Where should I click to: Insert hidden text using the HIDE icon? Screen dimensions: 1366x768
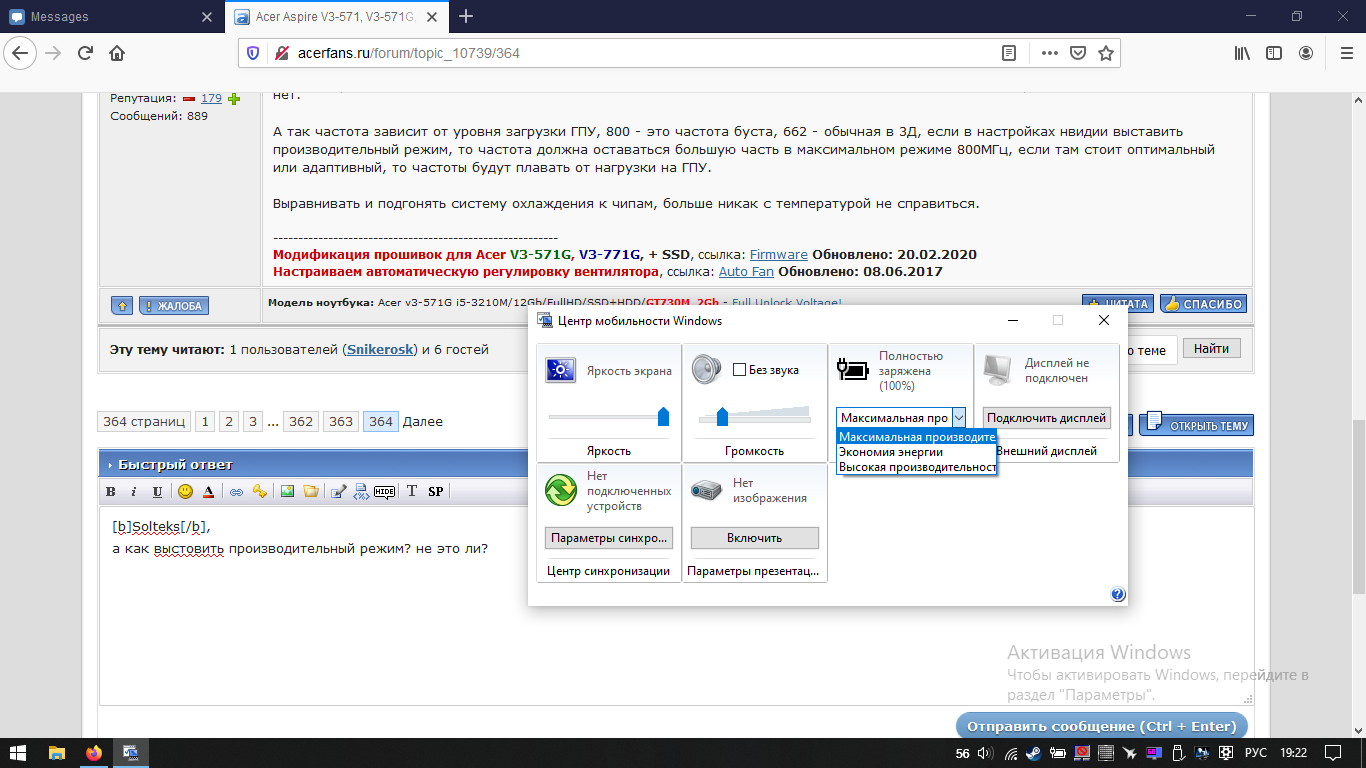[385, 491]
